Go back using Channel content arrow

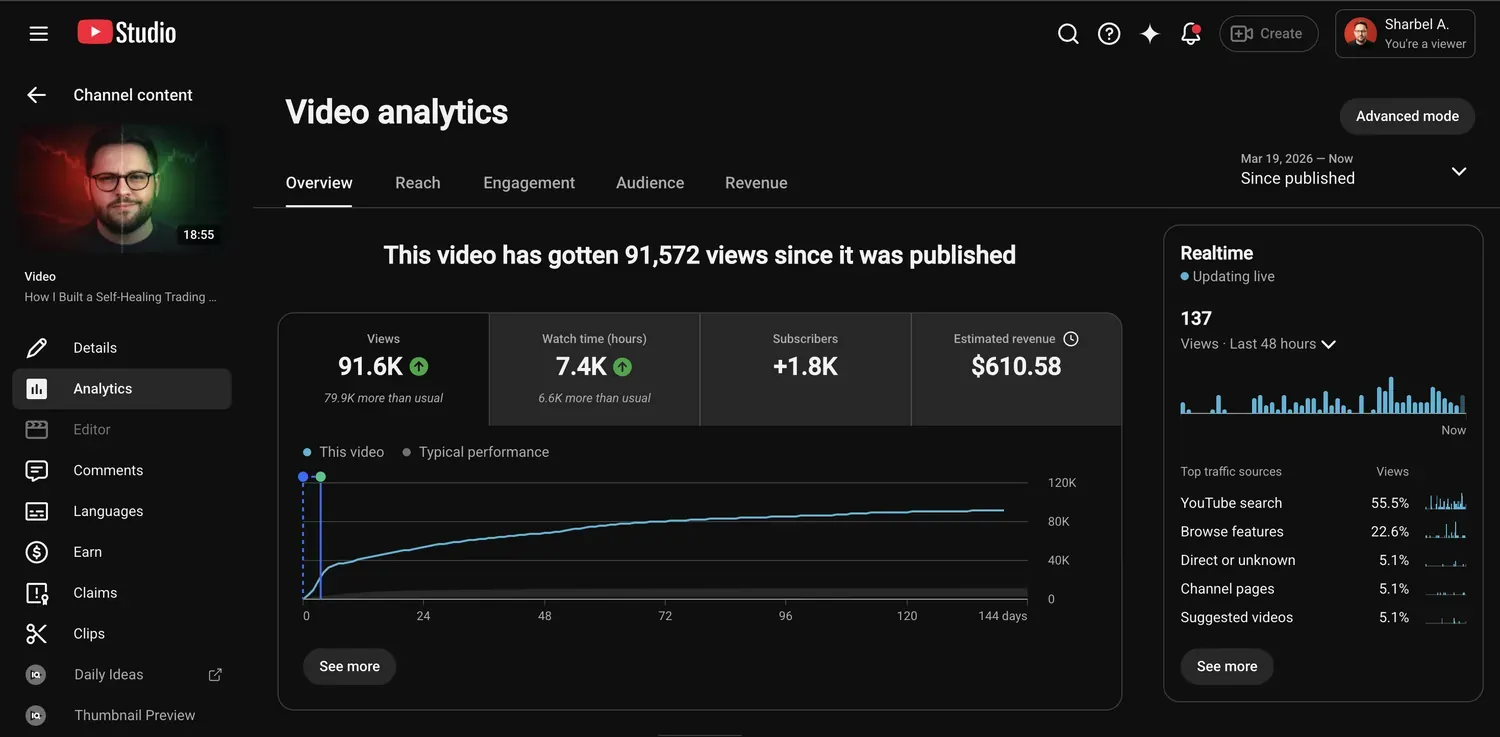(x=37, y=95)
